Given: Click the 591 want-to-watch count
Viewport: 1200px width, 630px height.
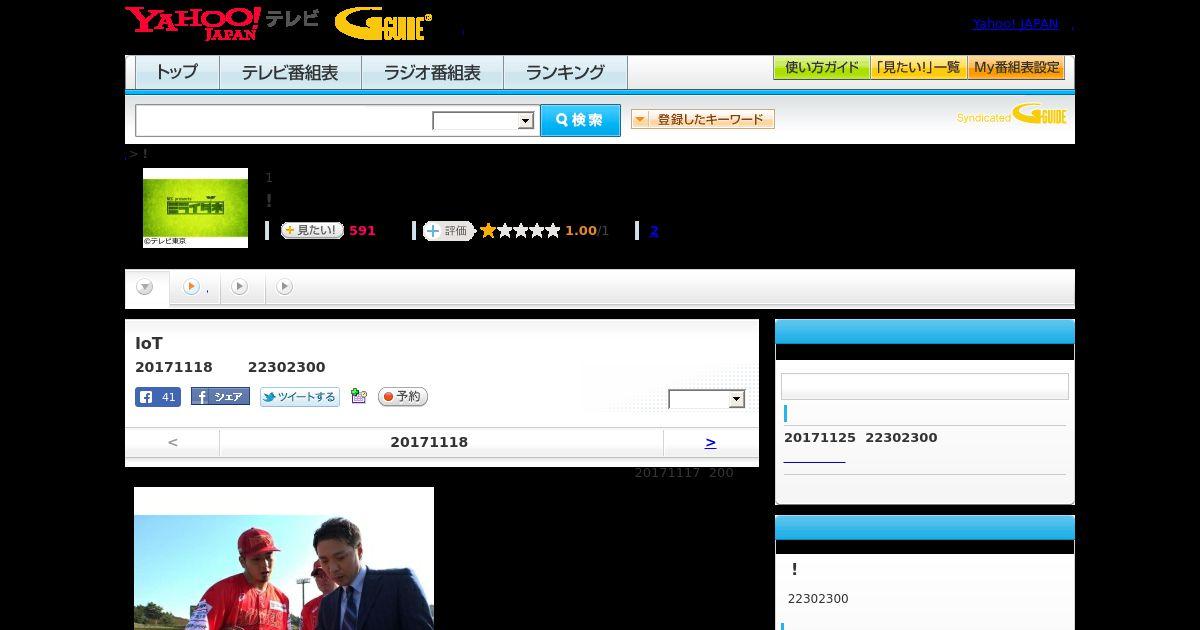Looking at the screenshot, I should coord(362,231).
